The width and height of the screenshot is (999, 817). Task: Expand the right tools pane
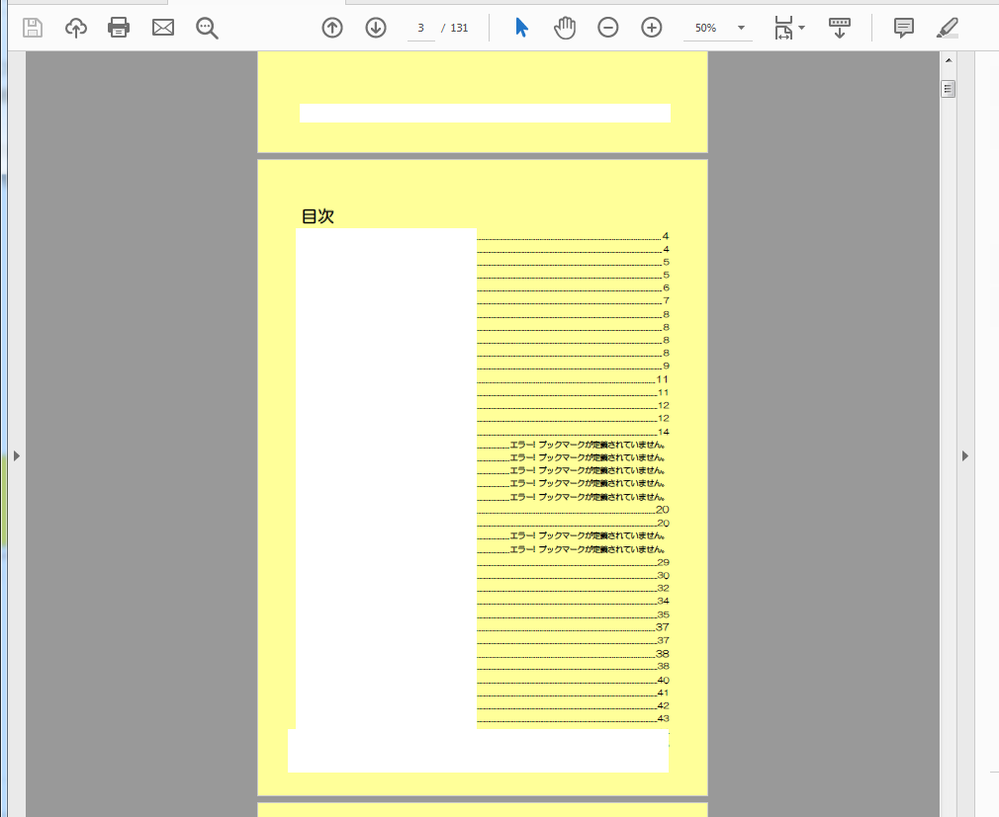965,456
